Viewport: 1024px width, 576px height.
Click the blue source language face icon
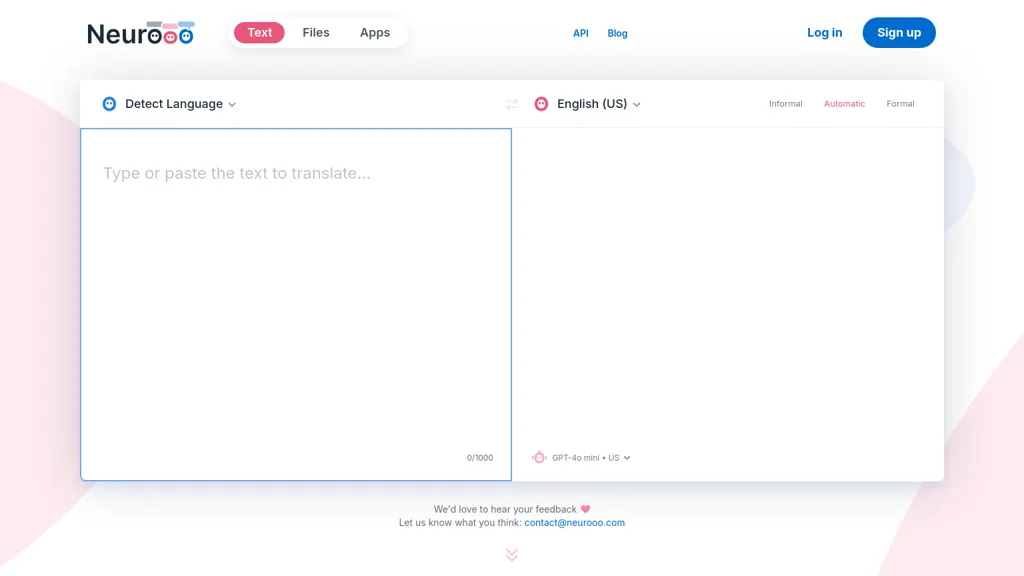pyautogui.click(x=109, y=104)
